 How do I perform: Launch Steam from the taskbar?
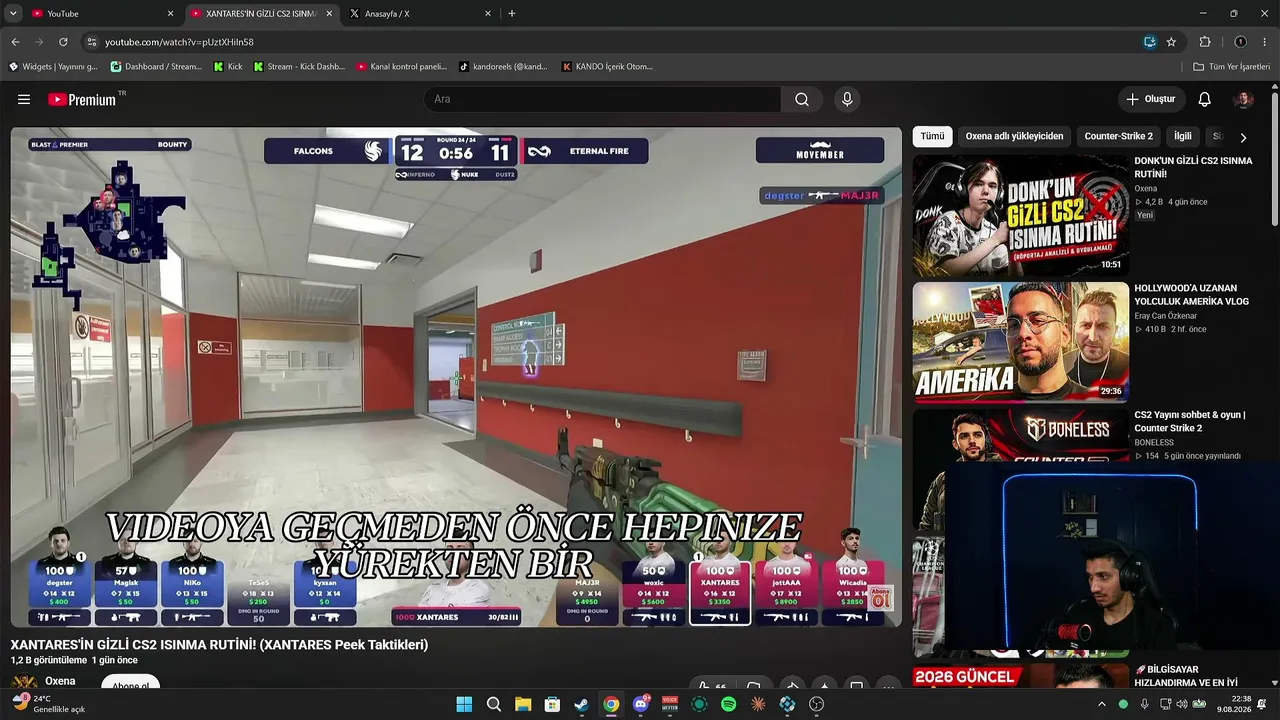tap(581, 704)
